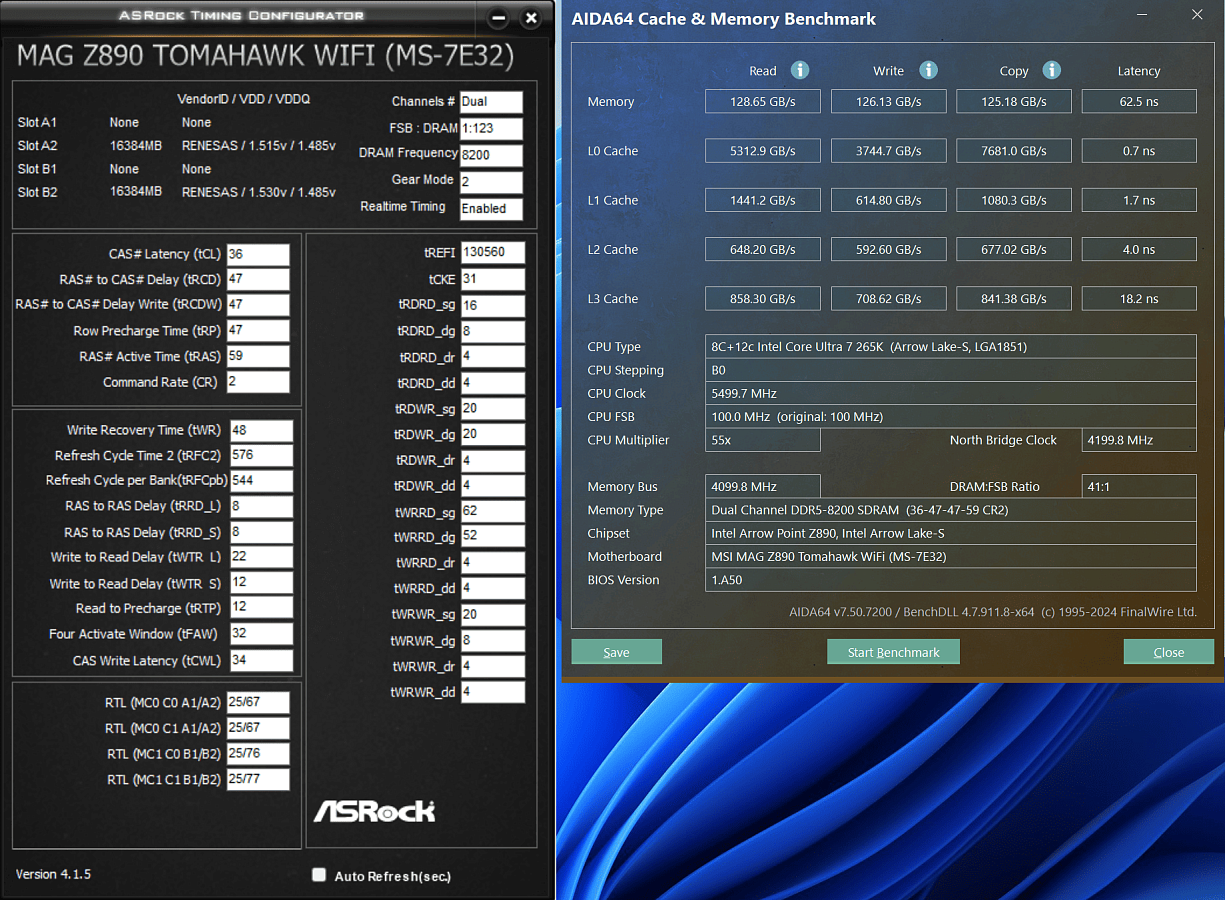The image size is (1225, 900).
Task: Click the tRFCpb refresh cycle field
Action: [261, 481]
